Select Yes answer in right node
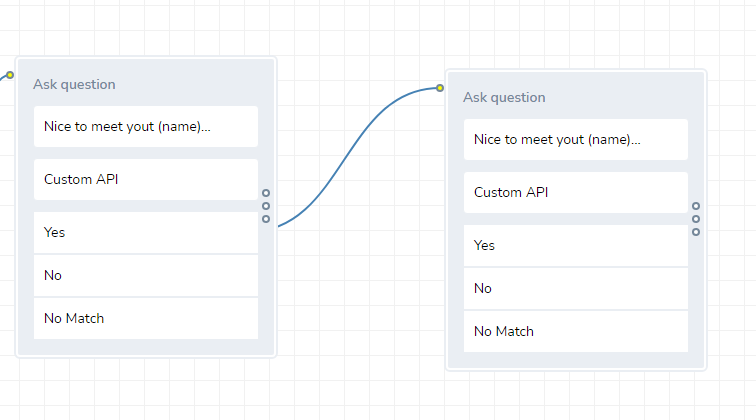 point(576,245)
